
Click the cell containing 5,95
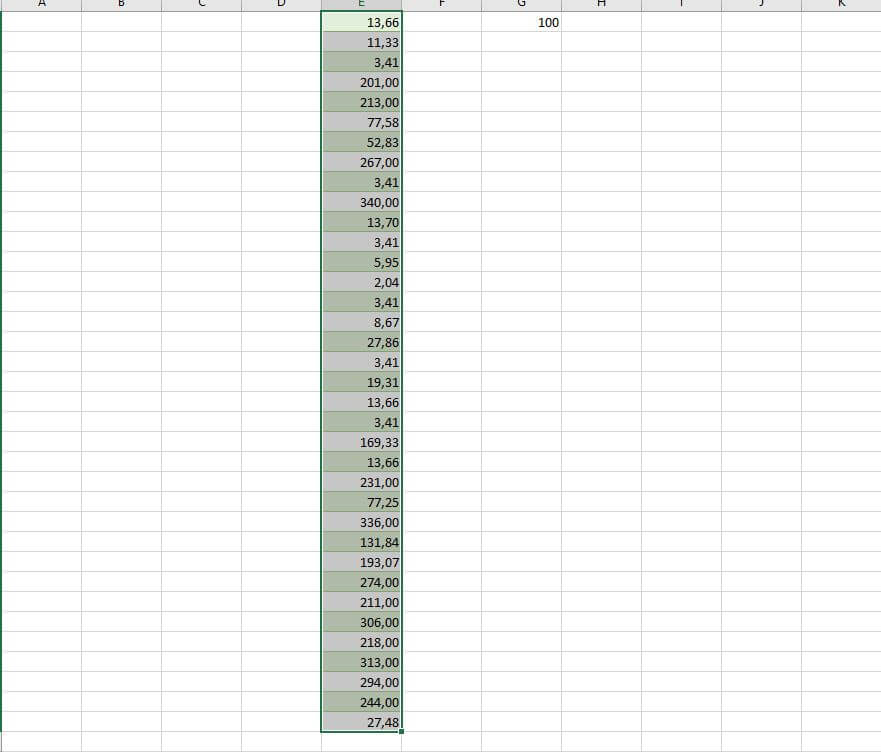(x=361, y=262)
